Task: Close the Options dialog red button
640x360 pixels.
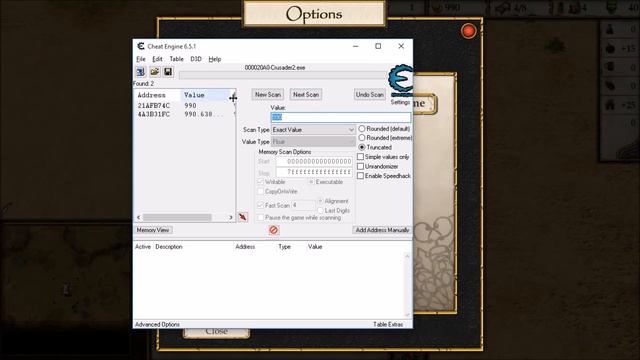Action: [468, 31]
